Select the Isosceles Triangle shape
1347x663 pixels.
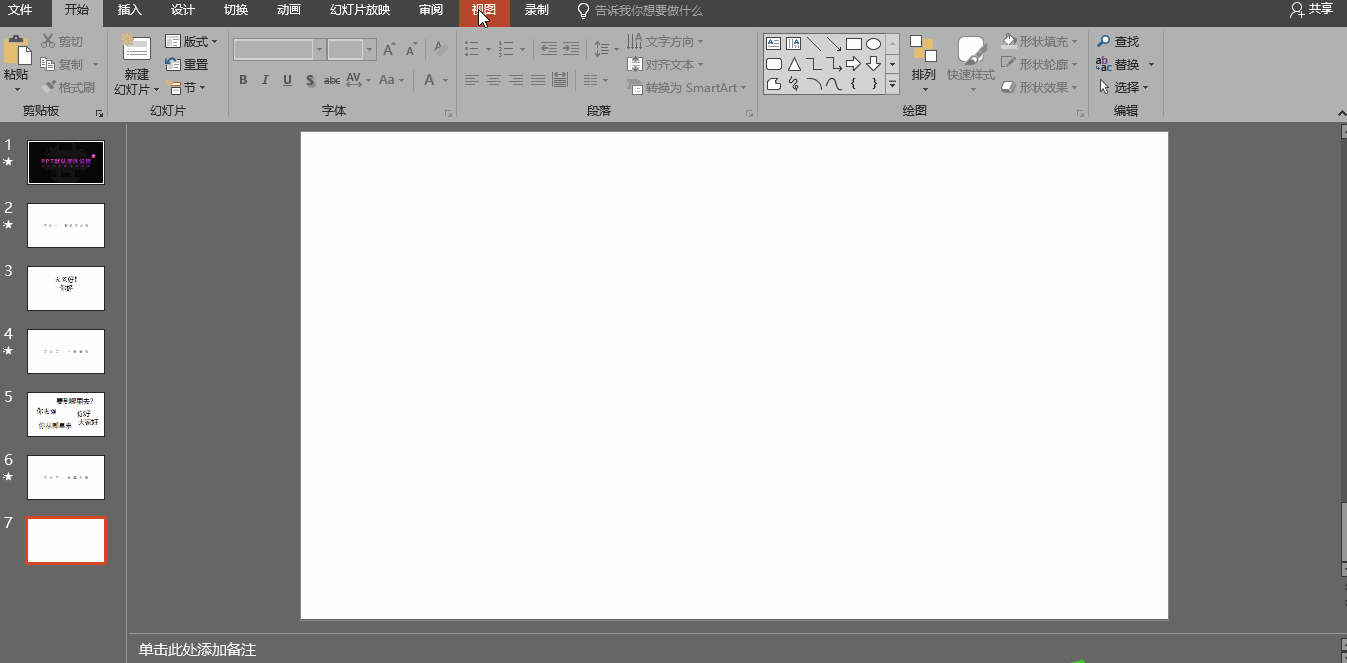(793, 64)
